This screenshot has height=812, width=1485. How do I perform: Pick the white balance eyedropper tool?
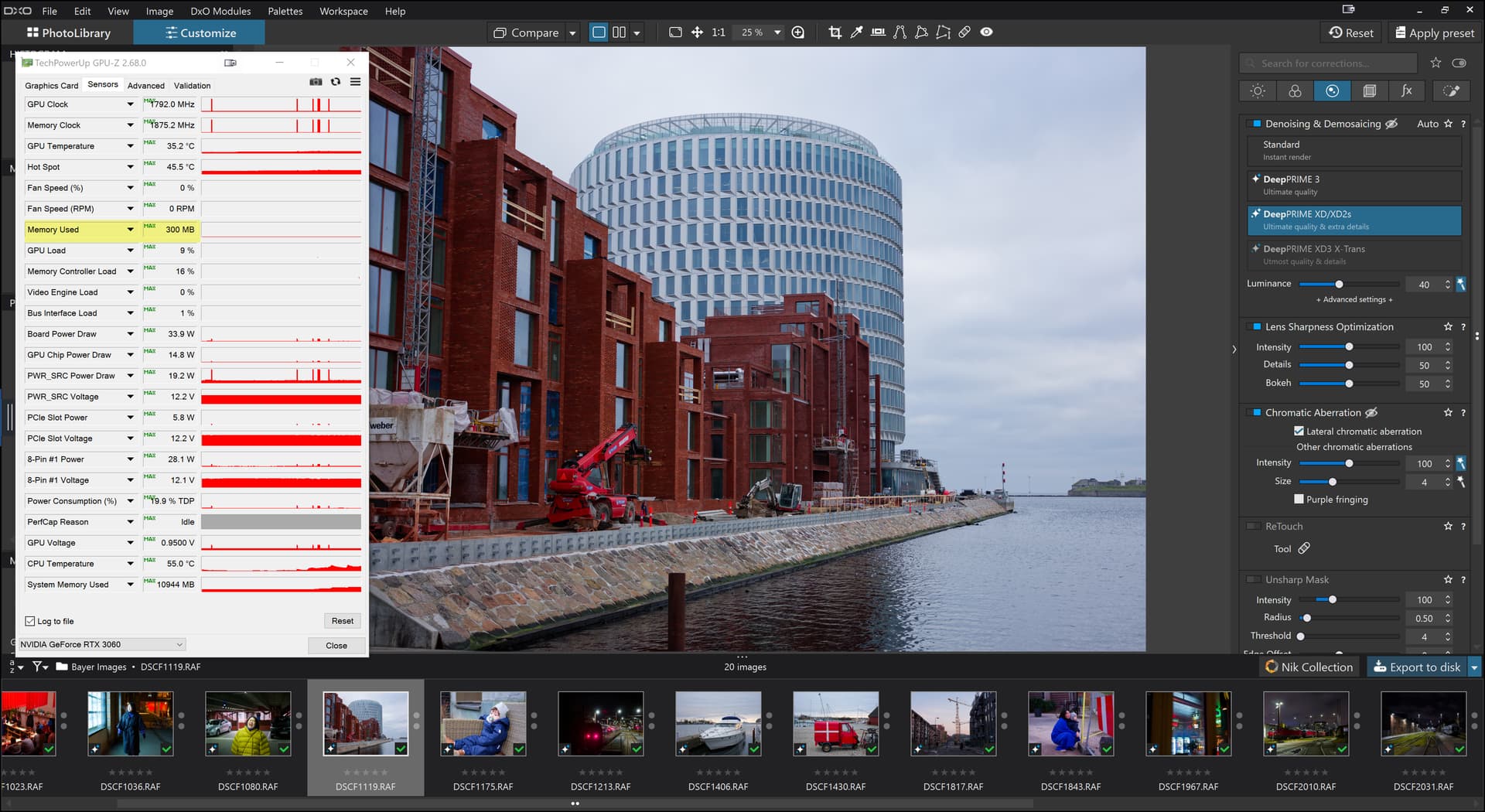coord(856,32)
